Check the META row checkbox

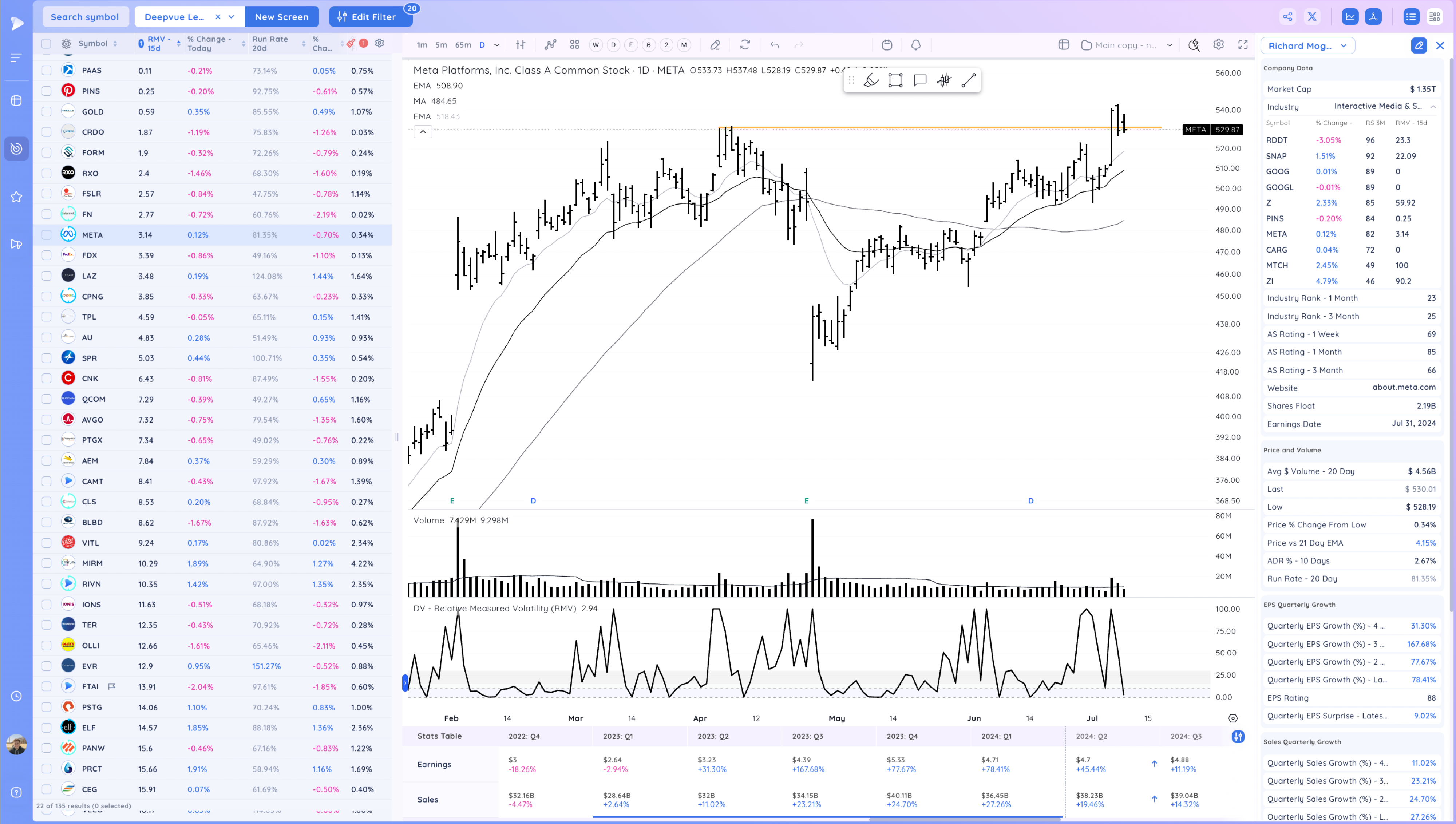tap(47, 235)
